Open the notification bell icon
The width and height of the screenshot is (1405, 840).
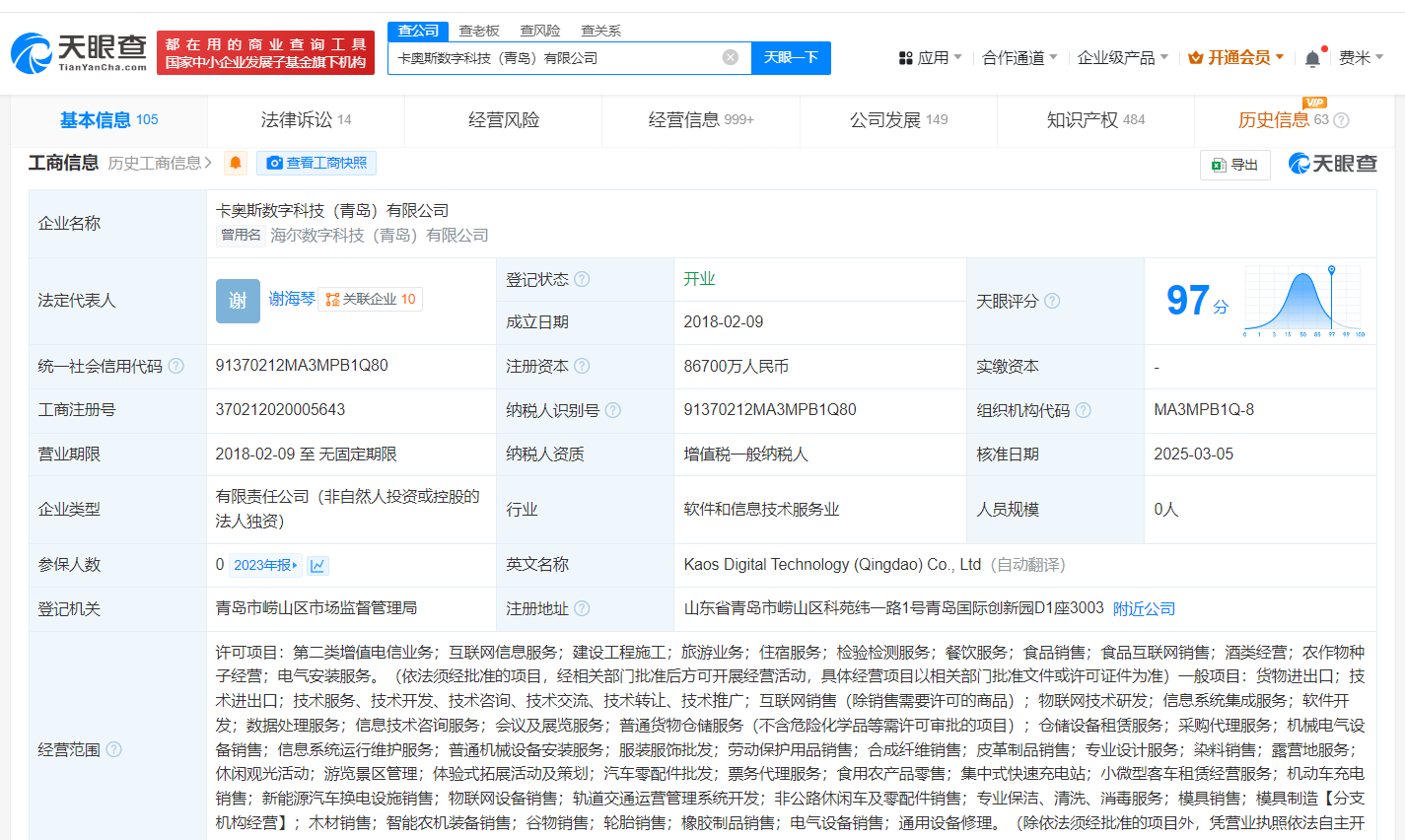tap(1312, 58)
